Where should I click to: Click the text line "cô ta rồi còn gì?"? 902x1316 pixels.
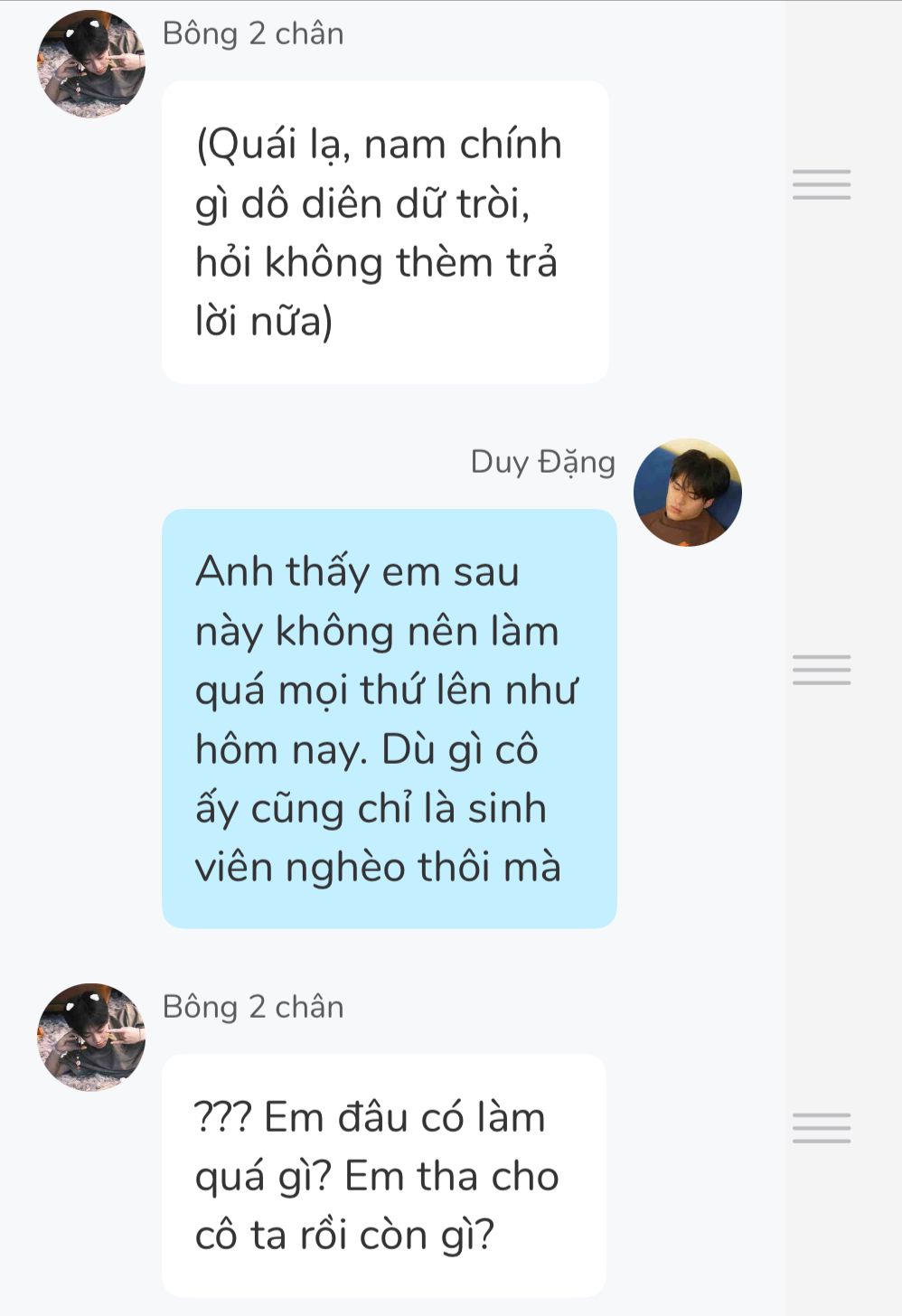[x=345, y=1236]
